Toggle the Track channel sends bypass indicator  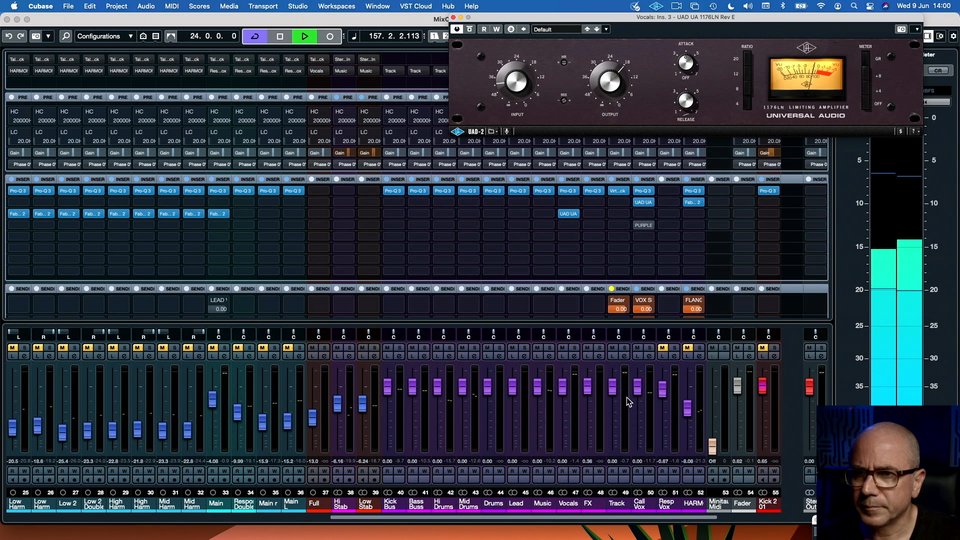(x=611, y=288)
